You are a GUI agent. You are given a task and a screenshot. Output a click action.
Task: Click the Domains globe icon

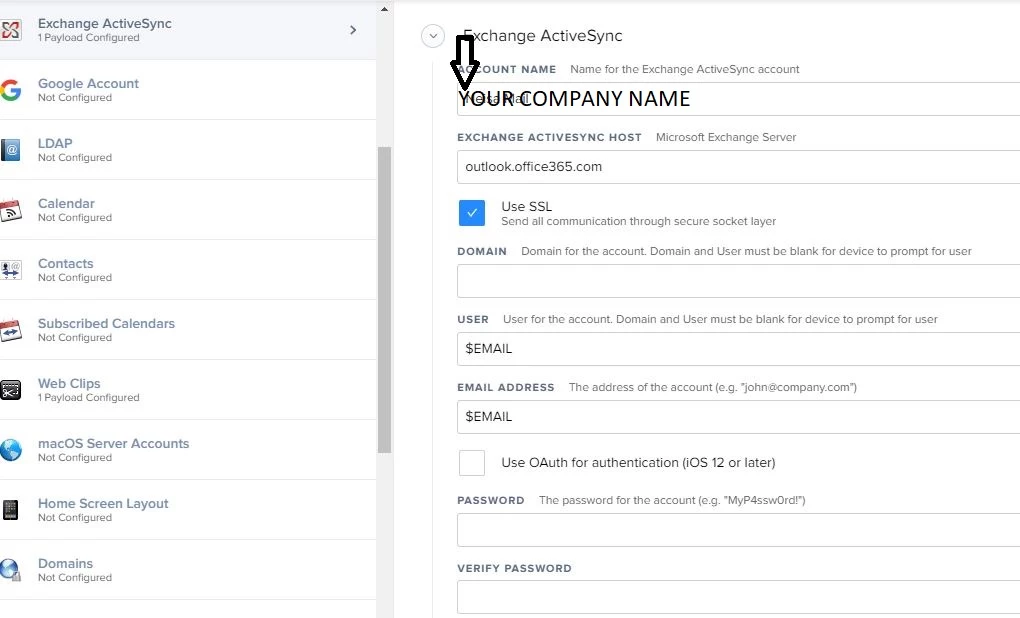pos(10,570)
